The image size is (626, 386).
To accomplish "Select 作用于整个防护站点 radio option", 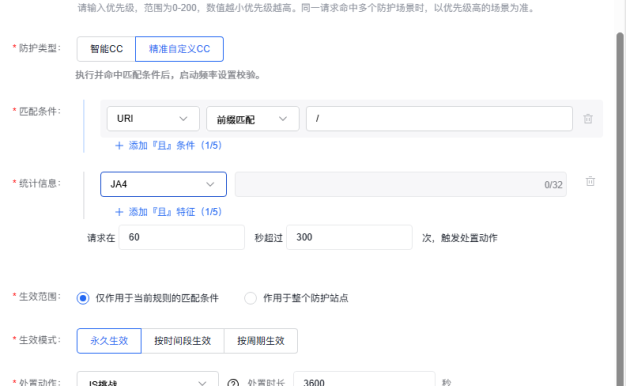I will (250, 298).
